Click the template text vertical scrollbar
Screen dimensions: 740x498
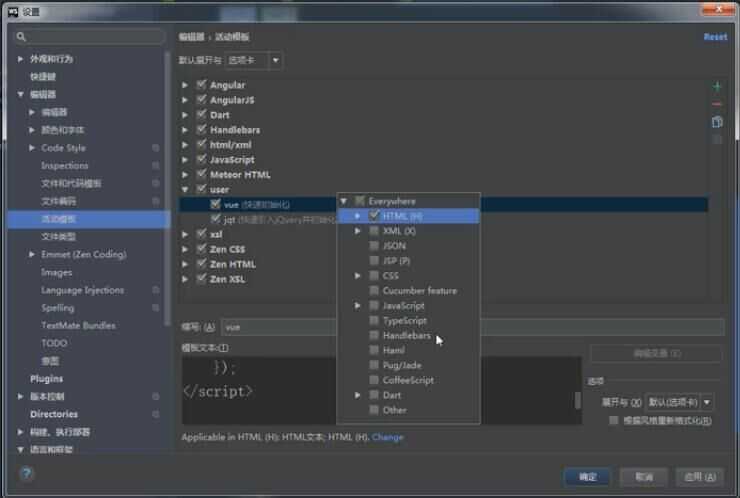577,400
